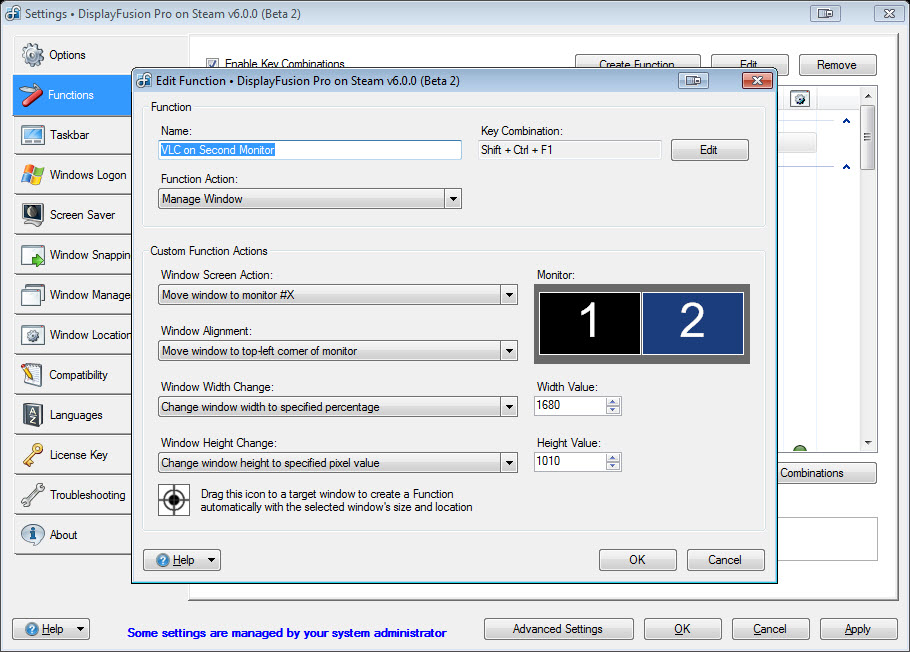
Task: Open the Compatibility settings tab
Action: coord(78,375)
